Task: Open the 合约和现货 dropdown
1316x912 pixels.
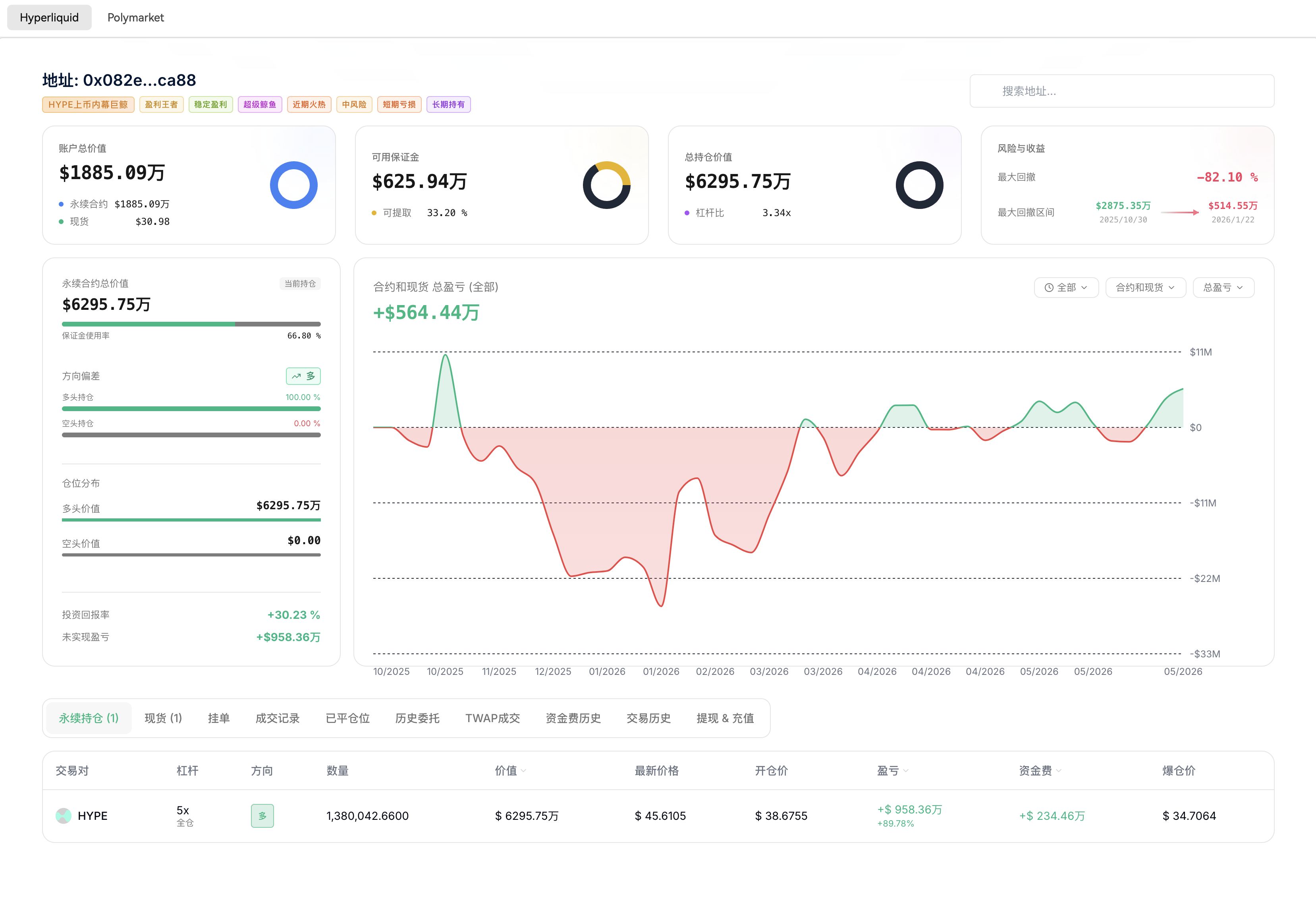Action: 1145,288
